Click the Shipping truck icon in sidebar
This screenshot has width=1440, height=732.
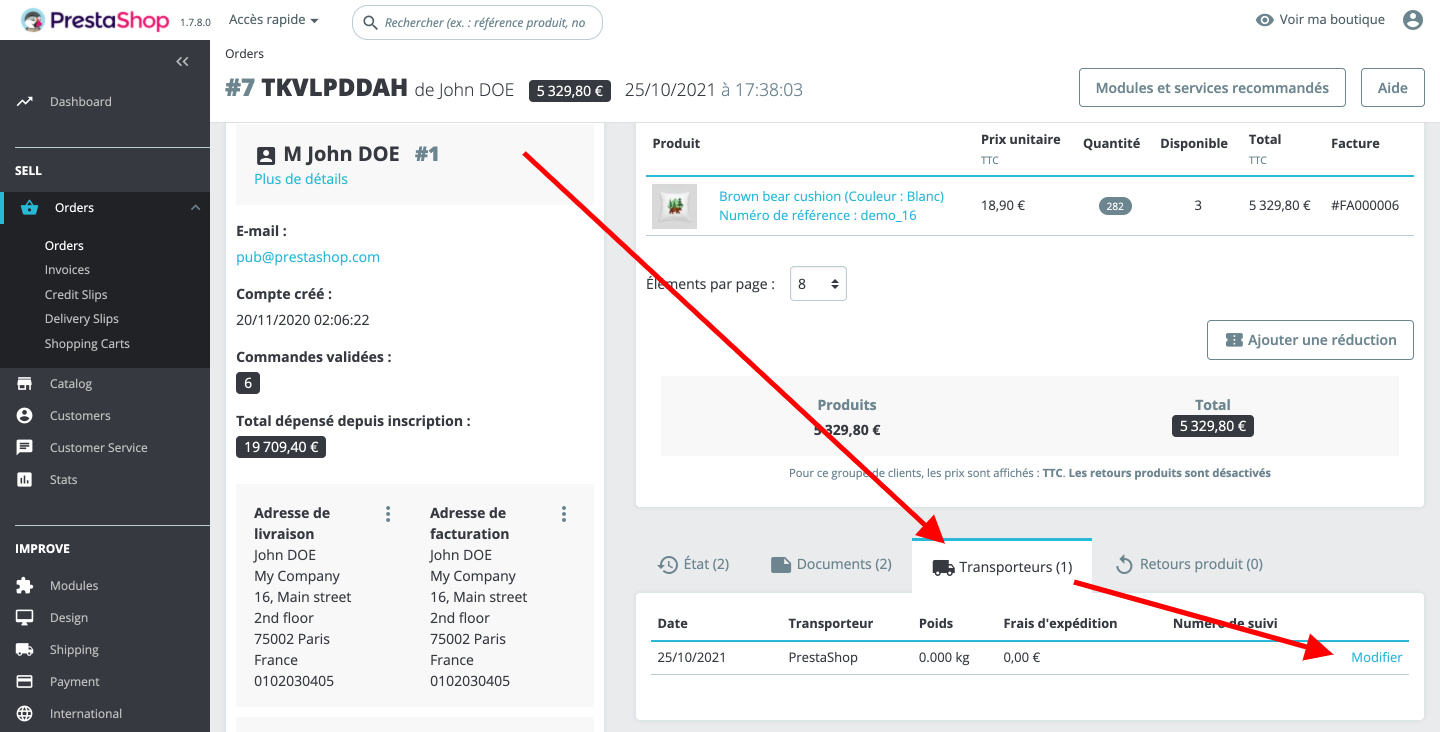pyautogui.click(x=25, y=650)
